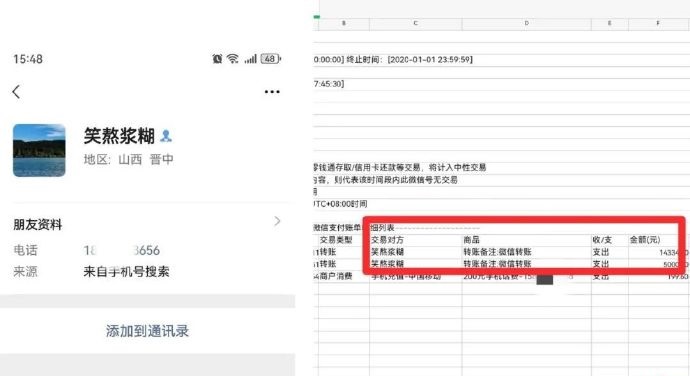The width and height of the screenshot is (690, 376).
Task: Tap the cellular signal bars icon
Action: pyautogui.click(x=250, y=59)
